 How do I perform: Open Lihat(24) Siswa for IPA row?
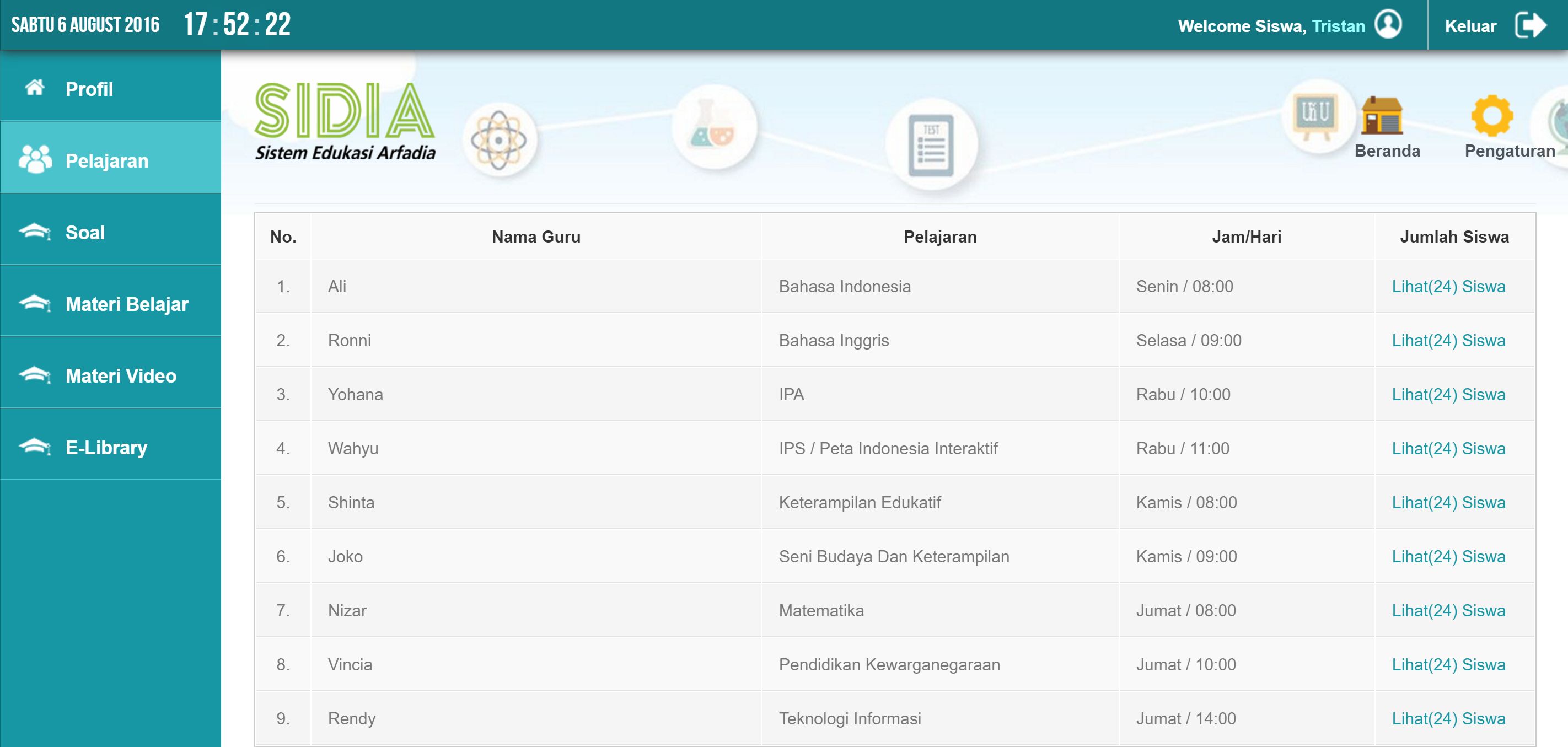coord(1448,395)
